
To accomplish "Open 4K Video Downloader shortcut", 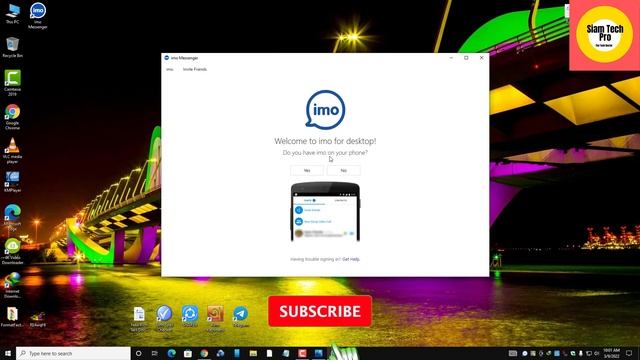I will pyautogui.click(x=12, y=251).
